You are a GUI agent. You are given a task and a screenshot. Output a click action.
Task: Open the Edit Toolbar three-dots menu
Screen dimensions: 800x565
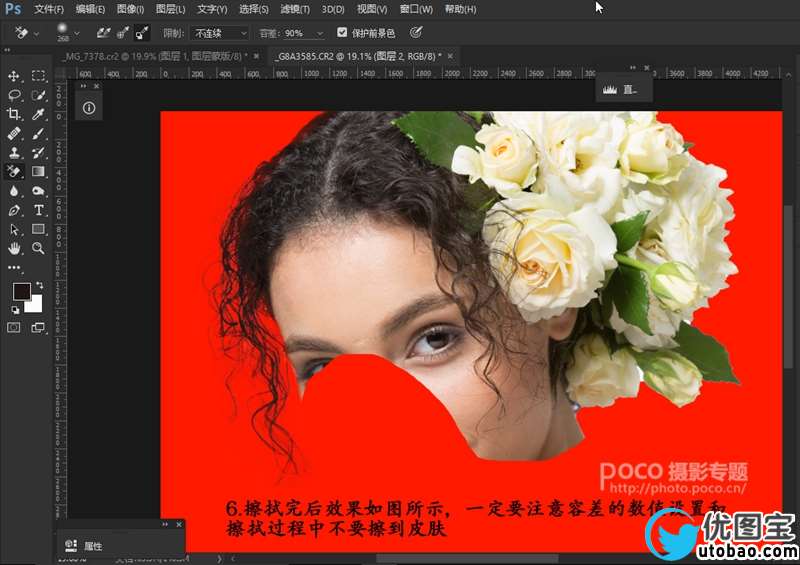click(x=14, y=267)
